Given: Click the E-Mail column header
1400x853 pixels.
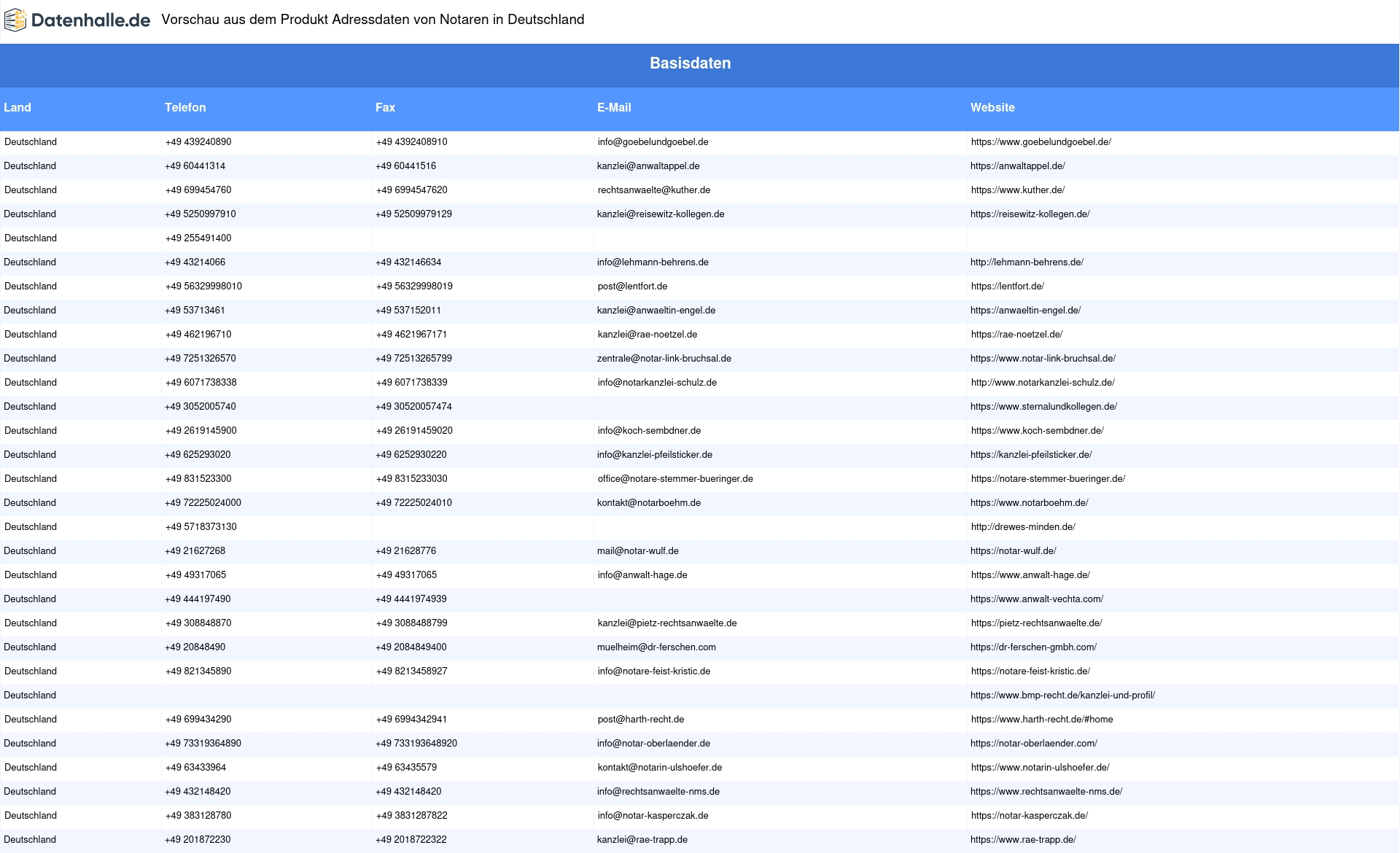Looking at the screenshot, I should [x=614, y=107].
